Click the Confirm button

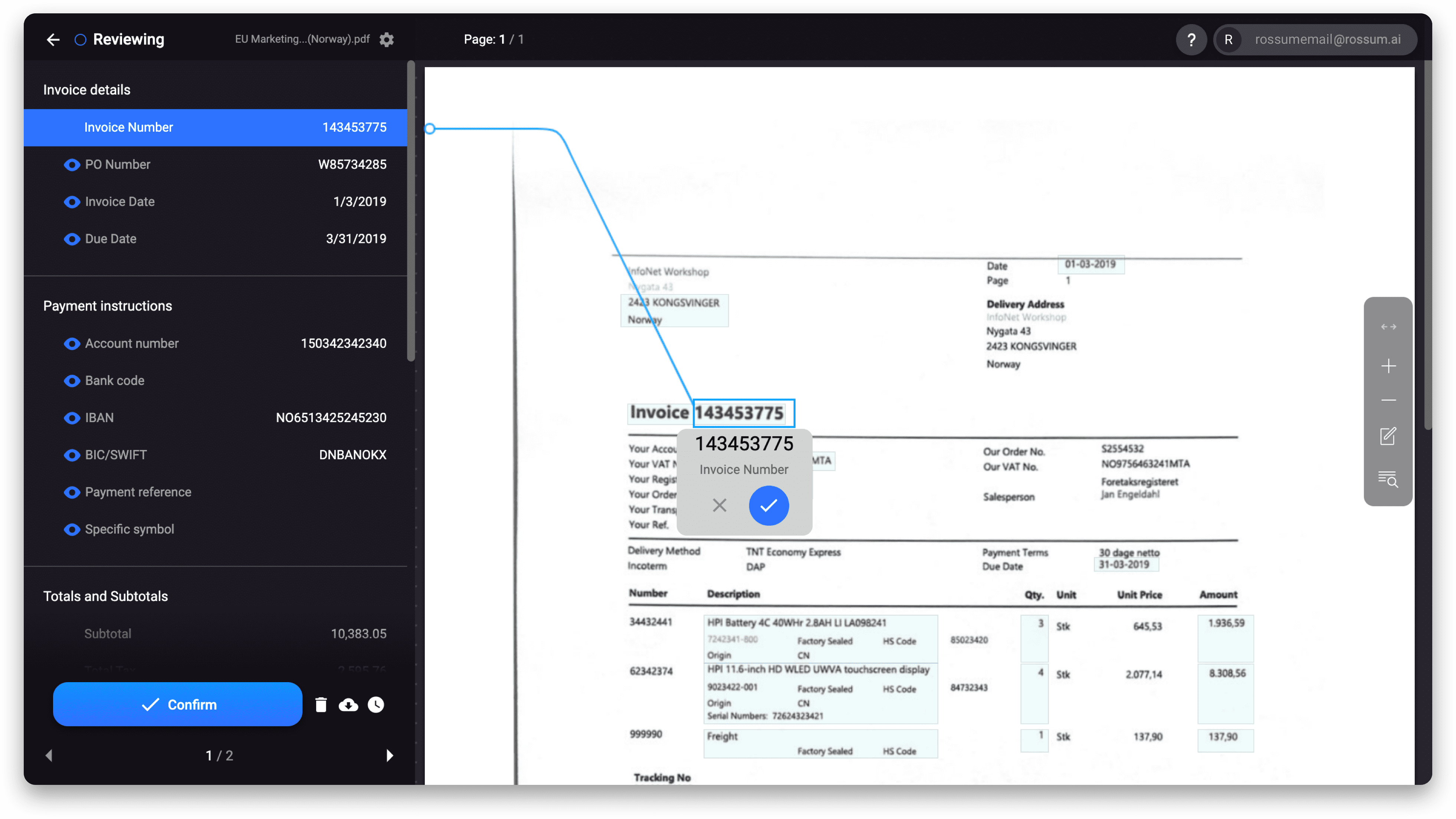click(177, 704)
